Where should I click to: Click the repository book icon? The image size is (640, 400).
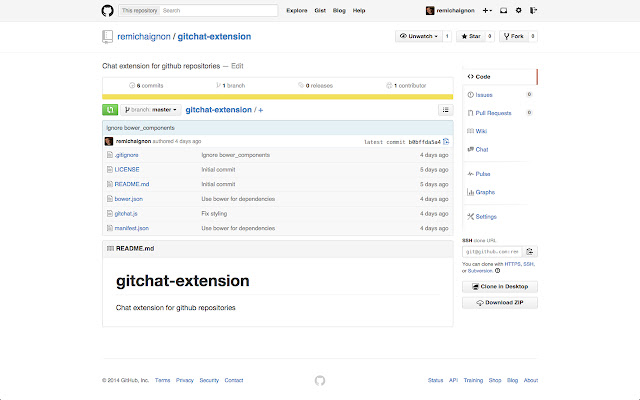click(x=107, y=37)
